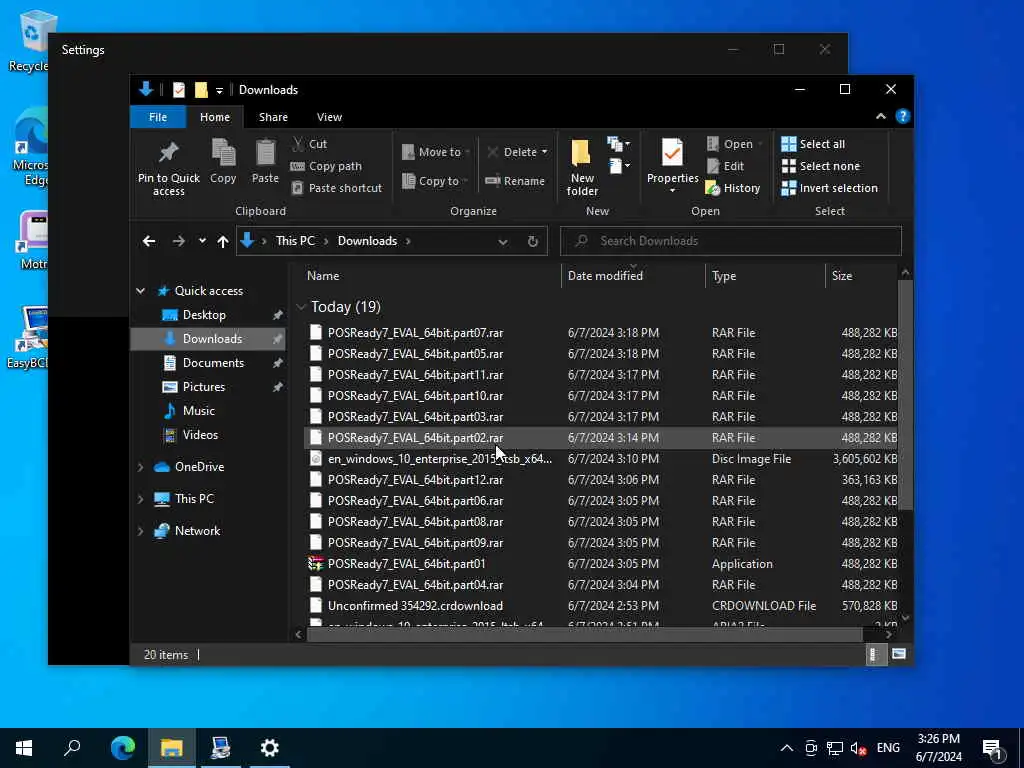Open Customize Quick Access Toolbar dropdown
This screenshot has height=768, width=1024.
click(219, 90)
